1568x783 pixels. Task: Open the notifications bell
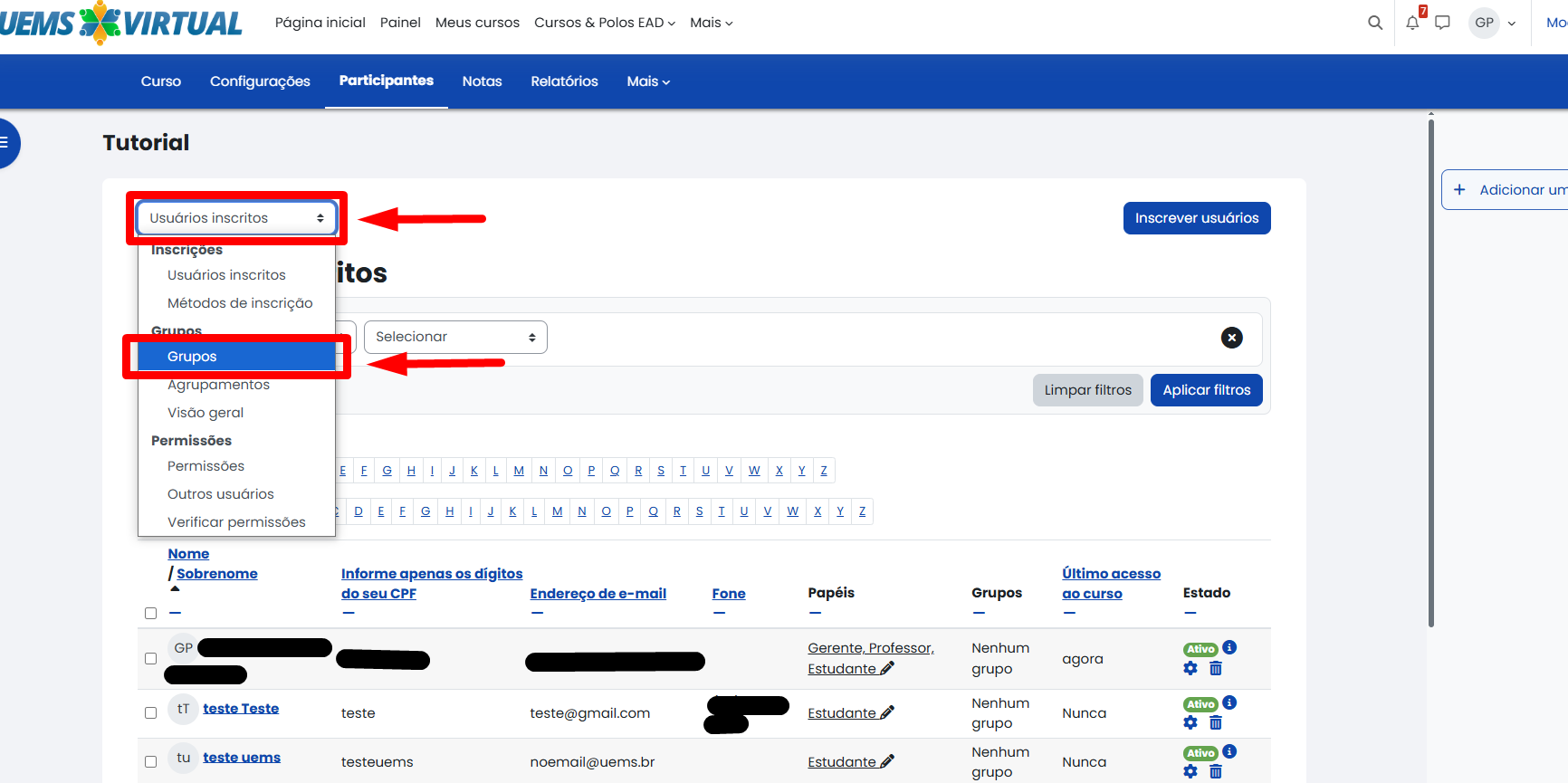[x=1412, y=23]
